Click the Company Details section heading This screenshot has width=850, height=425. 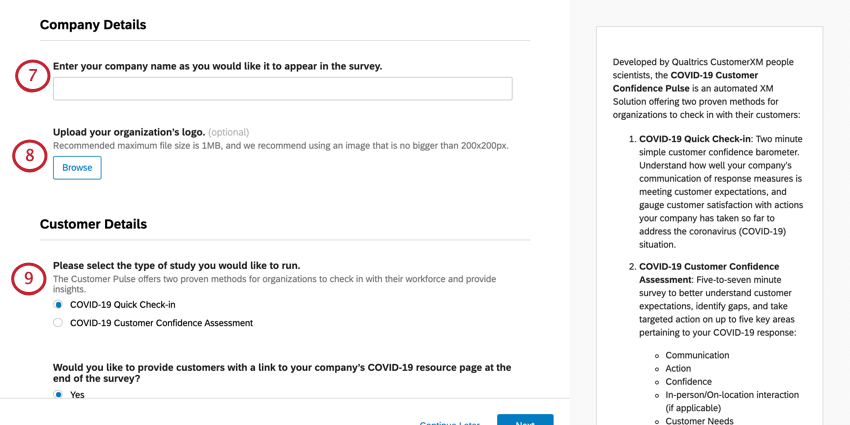93,25
